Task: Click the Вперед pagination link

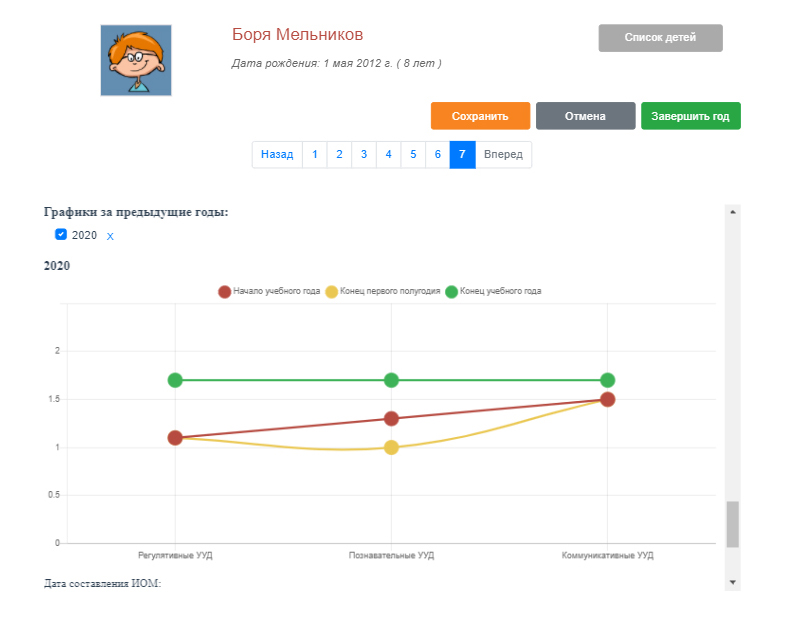Action: 503,155
